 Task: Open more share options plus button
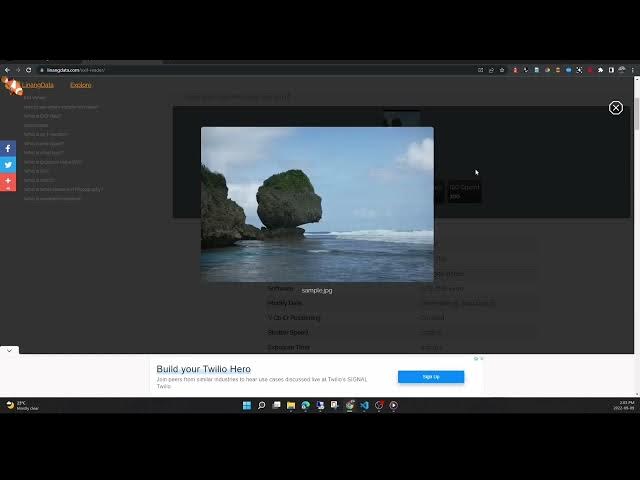(8, 182)
